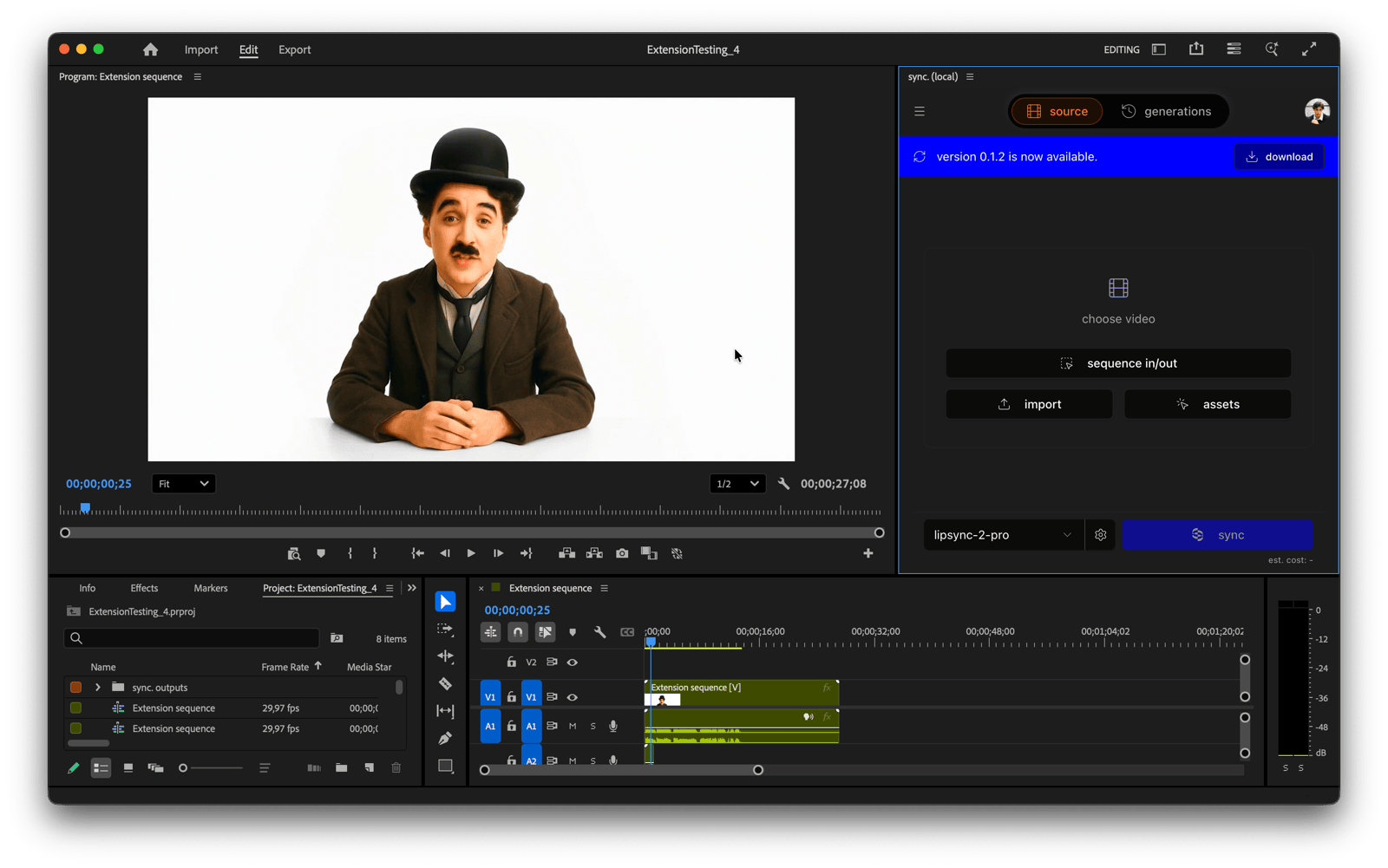Image resolution: width=1388 pixels, height=868 pixels.
Task: Click the sequence in/out button
Action: click(x=1118, y=363)
